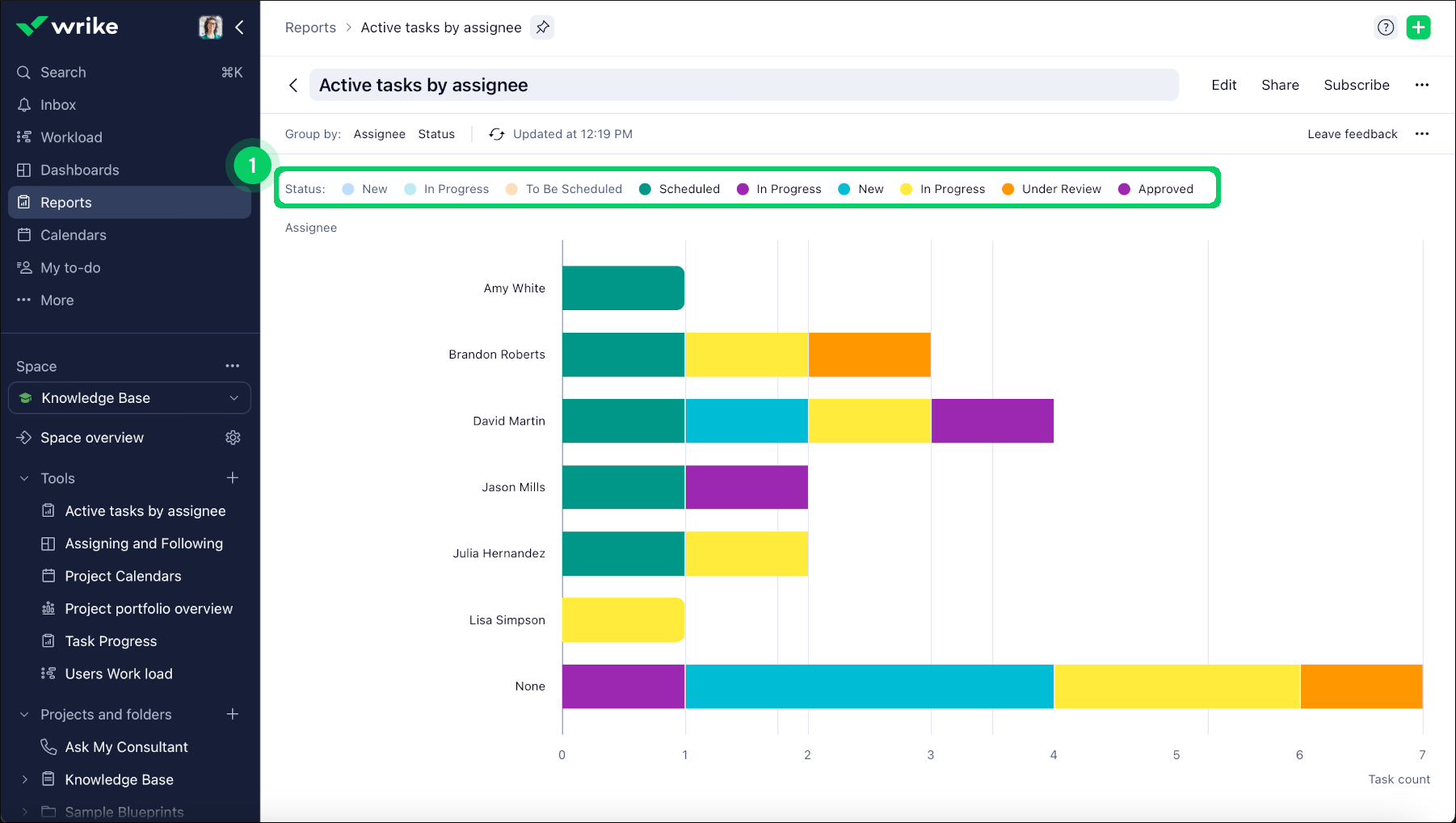Open Space overview settings gear
The height and width of the screenshot is (823, 1456).
tap(233, 437)
